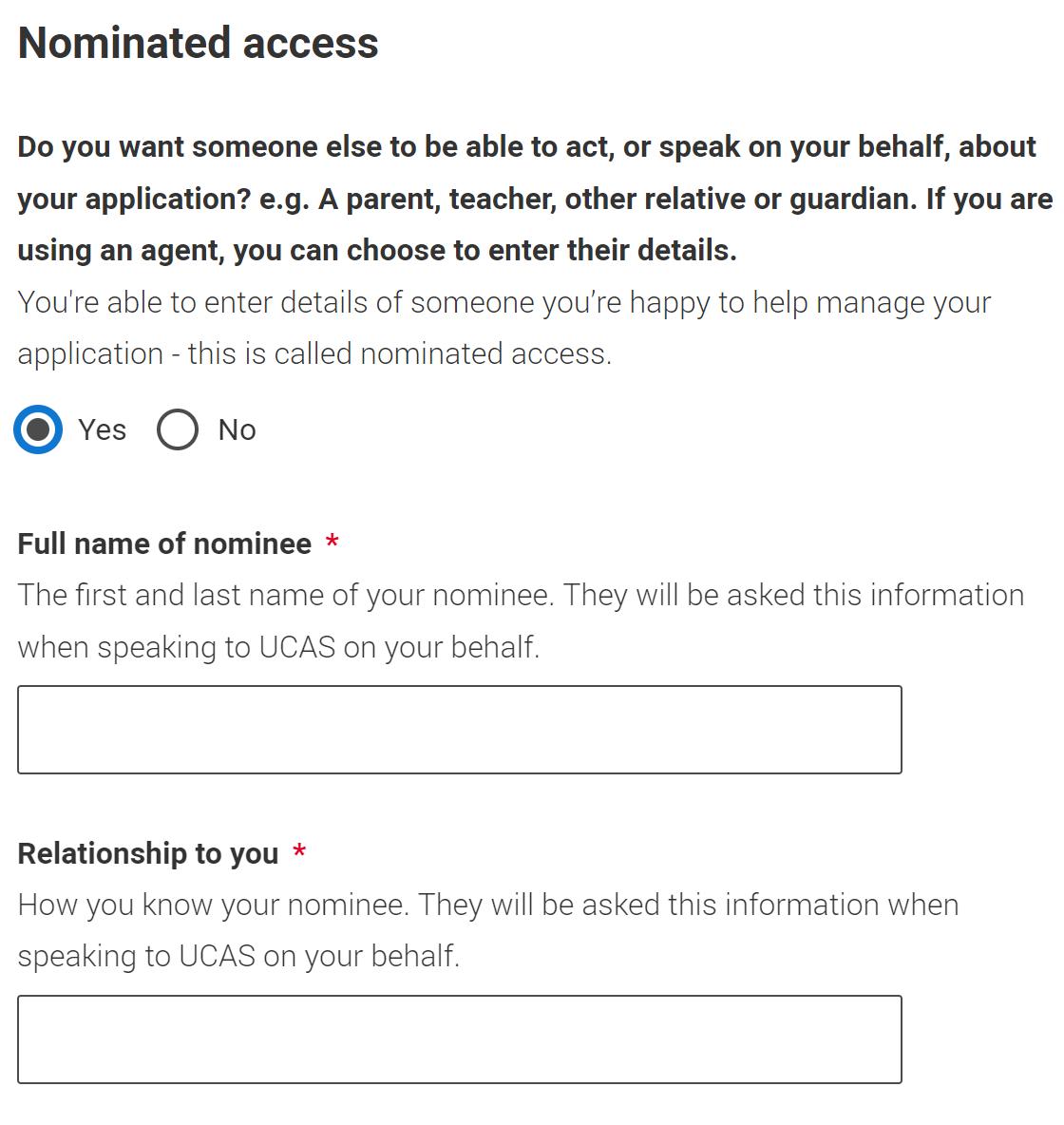This screenshot has width=1064, height=1125.
Task: Click the "using an agent" sentence
Action: point(377,251)
